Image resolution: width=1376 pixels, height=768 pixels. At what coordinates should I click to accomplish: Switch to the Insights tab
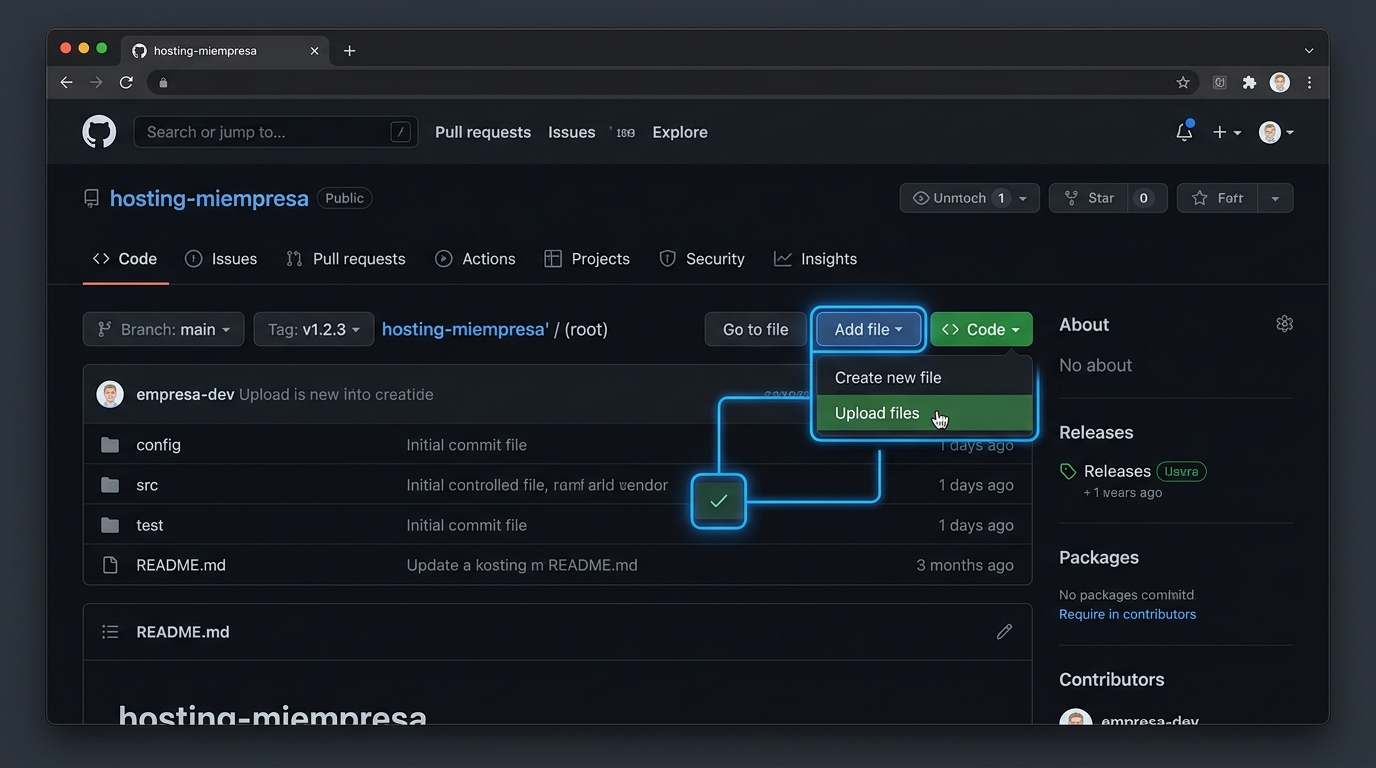click(816, 259)
